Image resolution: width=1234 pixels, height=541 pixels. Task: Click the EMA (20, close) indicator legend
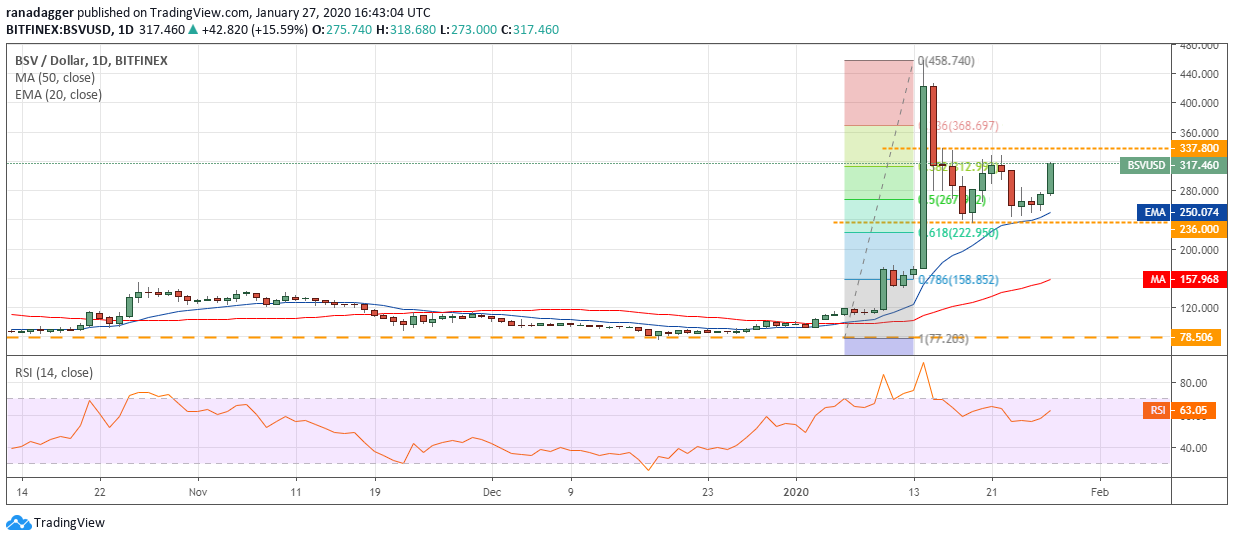click(x=58, y=95)
